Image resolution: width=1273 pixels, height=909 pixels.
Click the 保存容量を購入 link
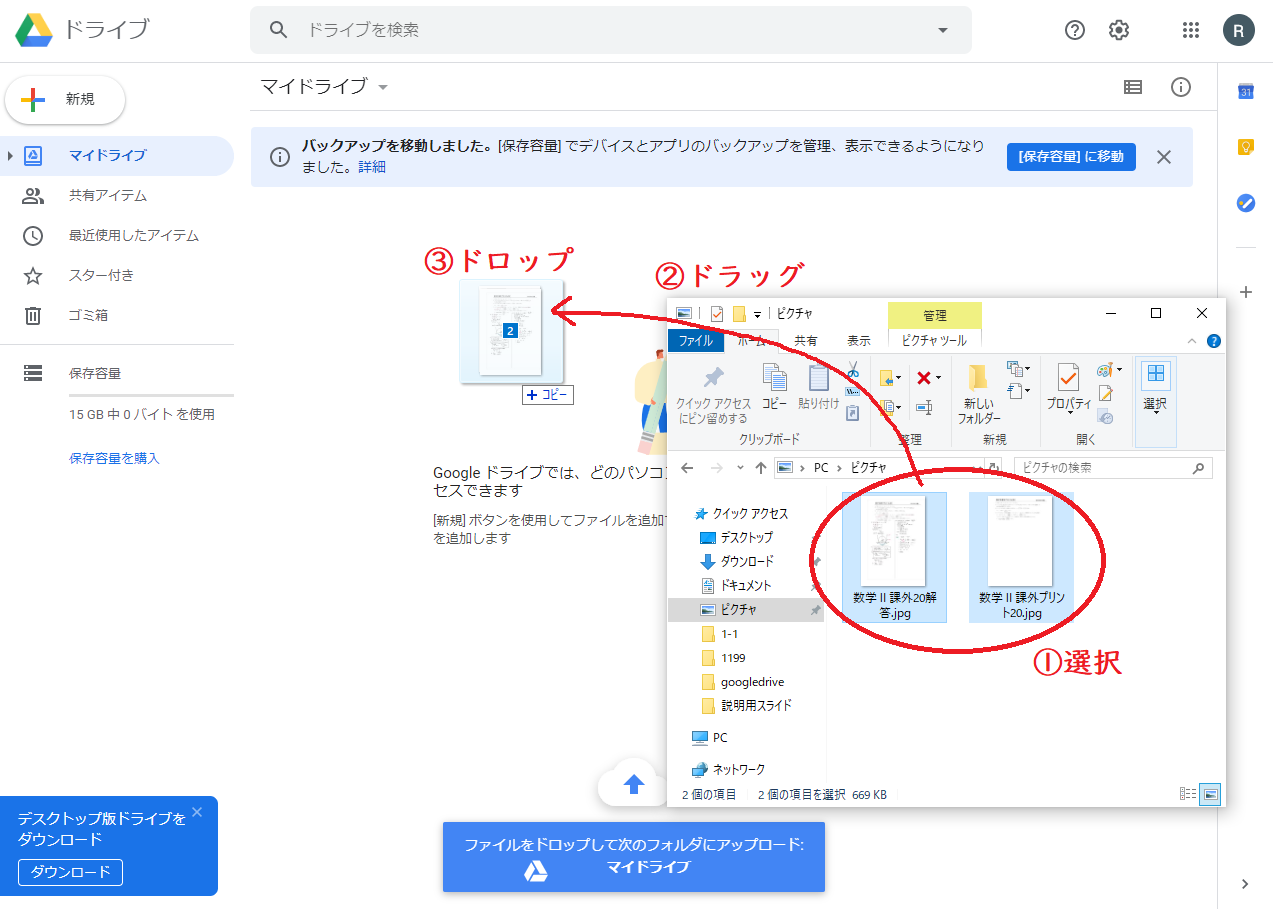114,458
